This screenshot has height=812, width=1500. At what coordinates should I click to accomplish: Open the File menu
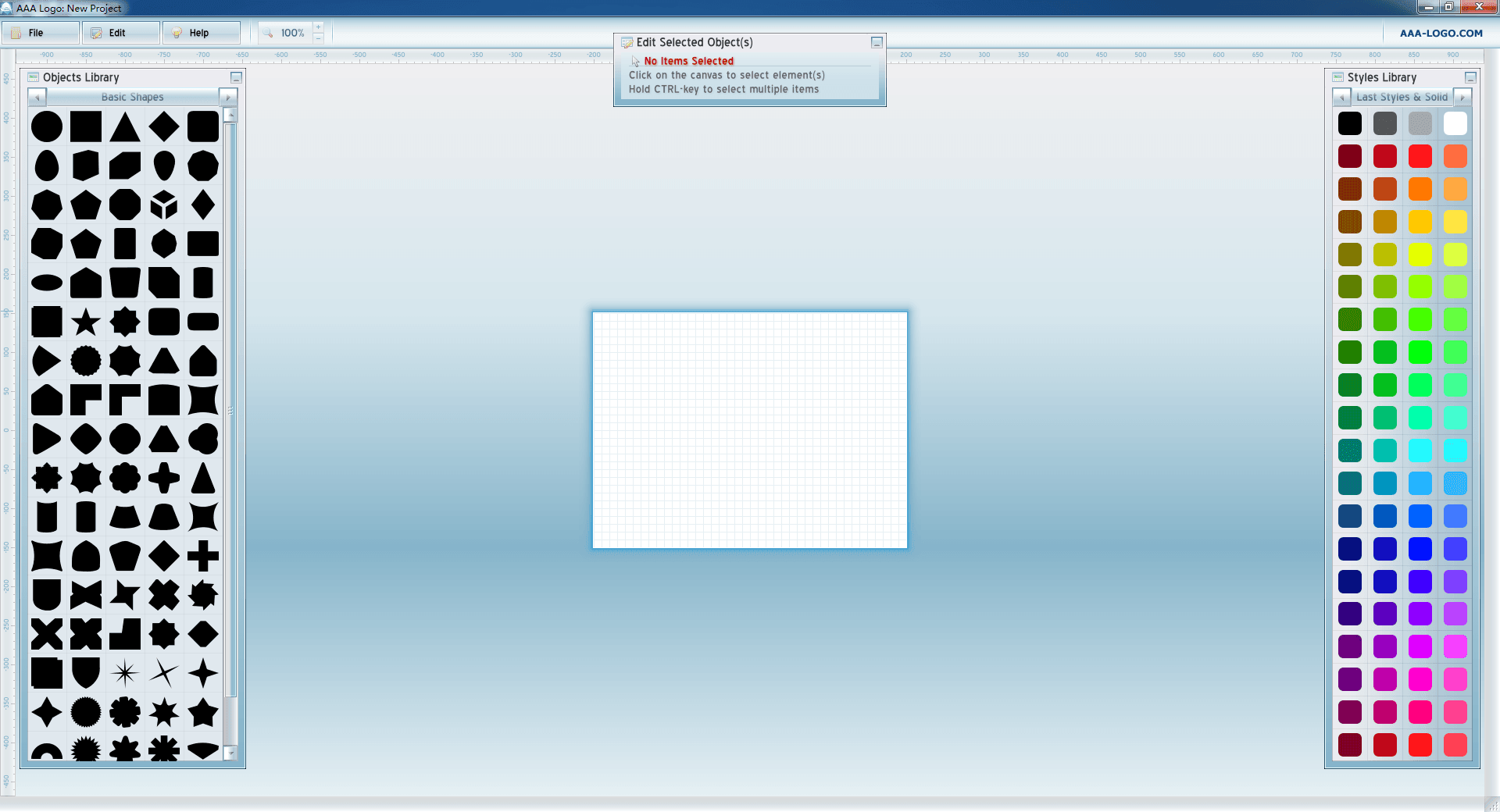pos(36,33)
